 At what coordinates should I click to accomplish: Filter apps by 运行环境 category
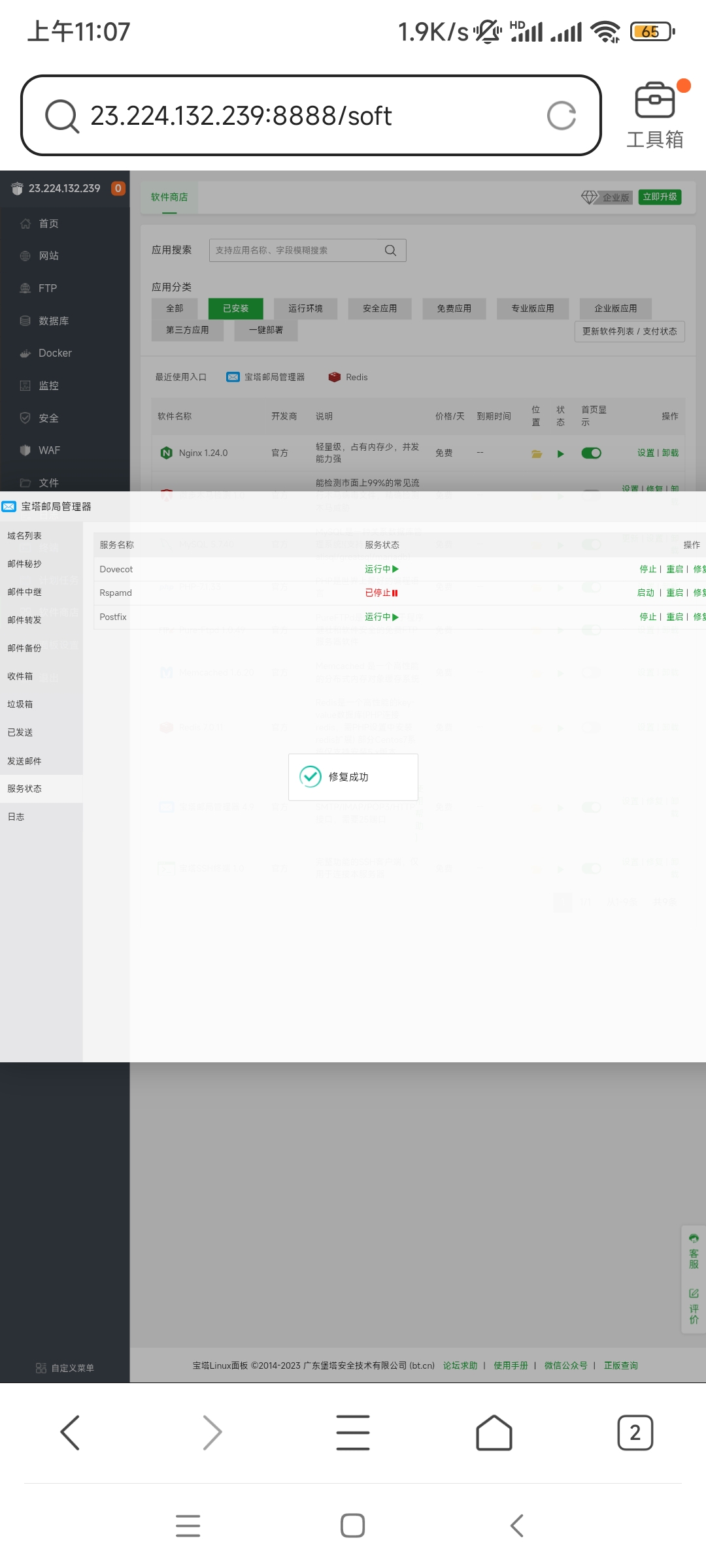point(305,308)
